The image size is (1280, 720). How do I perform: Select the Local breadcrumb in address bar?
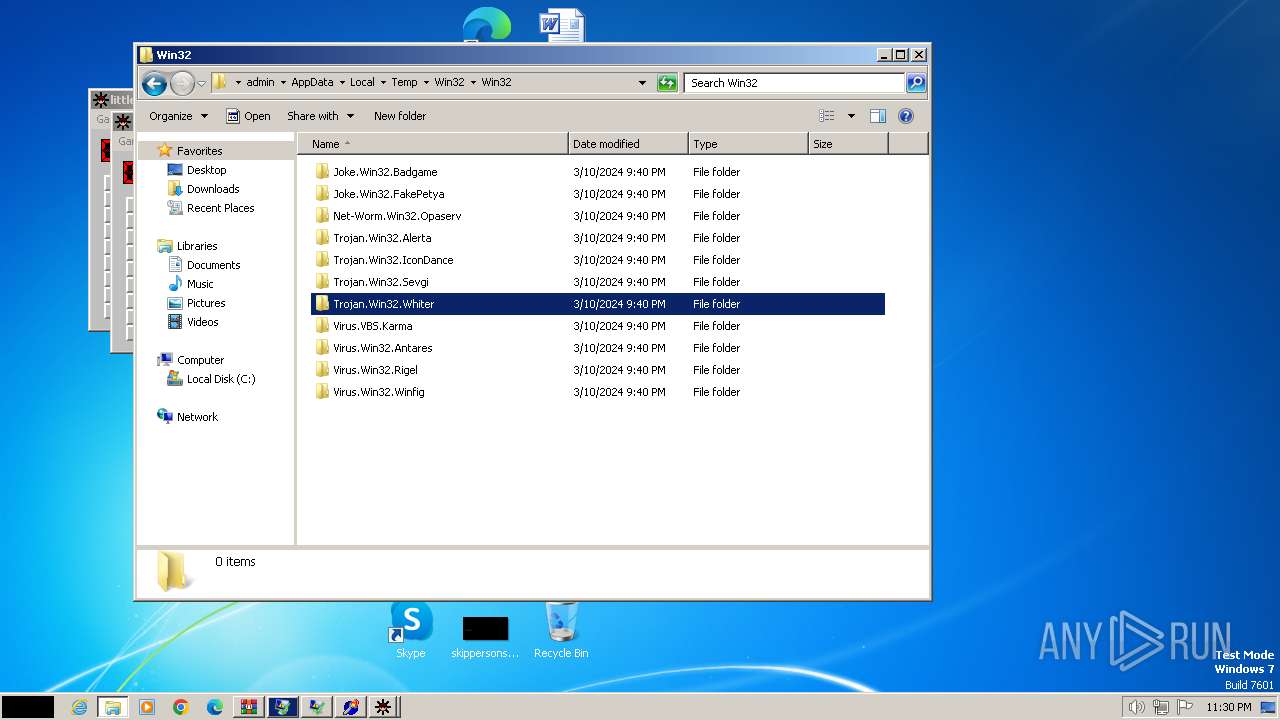click(362, 82)
